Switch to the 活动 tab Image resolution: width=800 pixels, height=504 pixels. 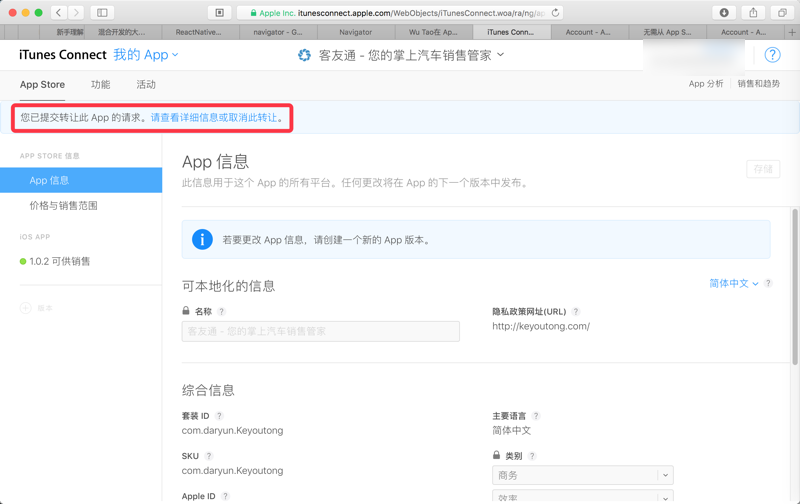click(x=146, y=85)
